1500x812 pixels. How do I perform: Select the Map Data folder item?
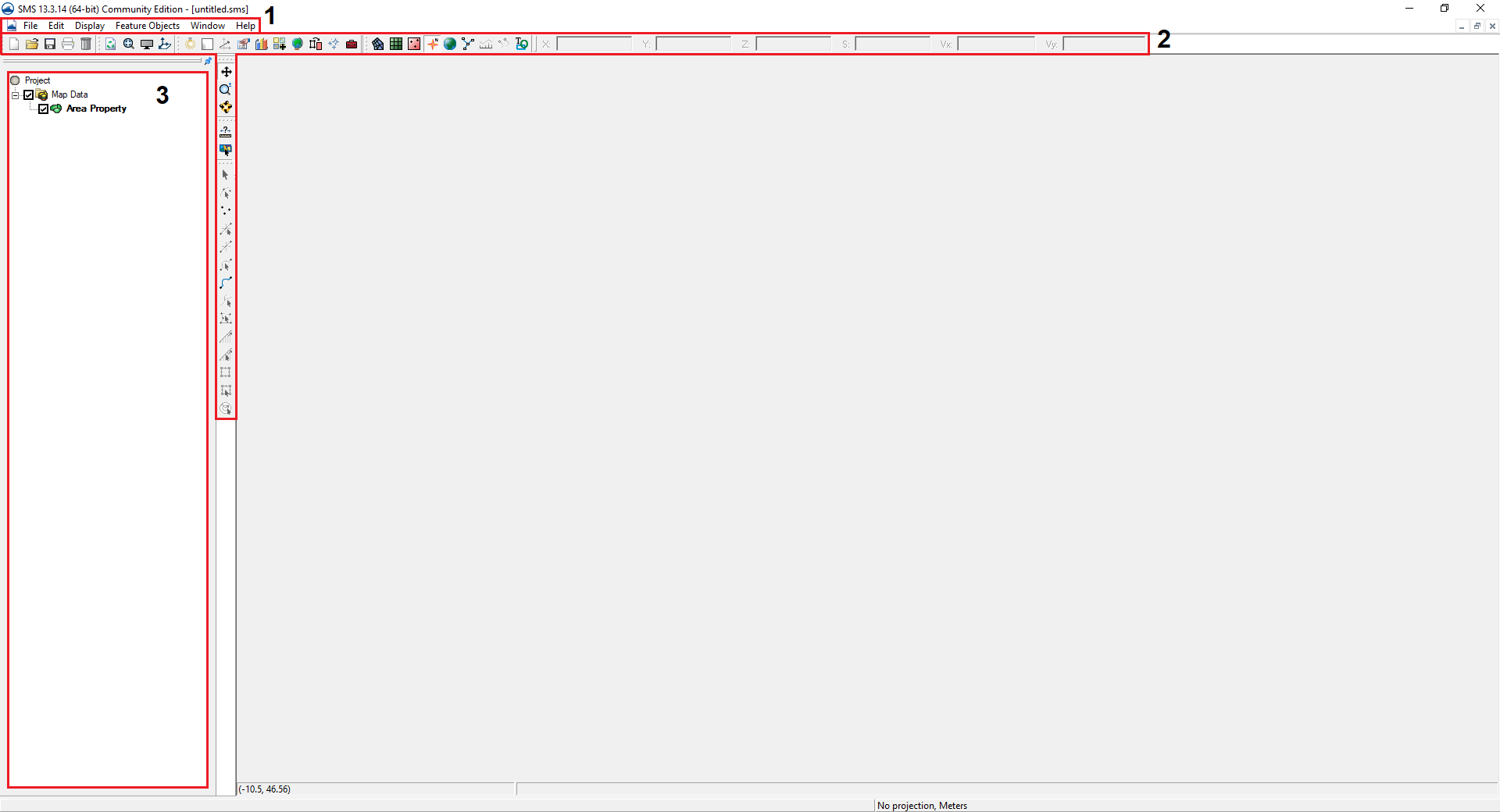tap(70, 94)
